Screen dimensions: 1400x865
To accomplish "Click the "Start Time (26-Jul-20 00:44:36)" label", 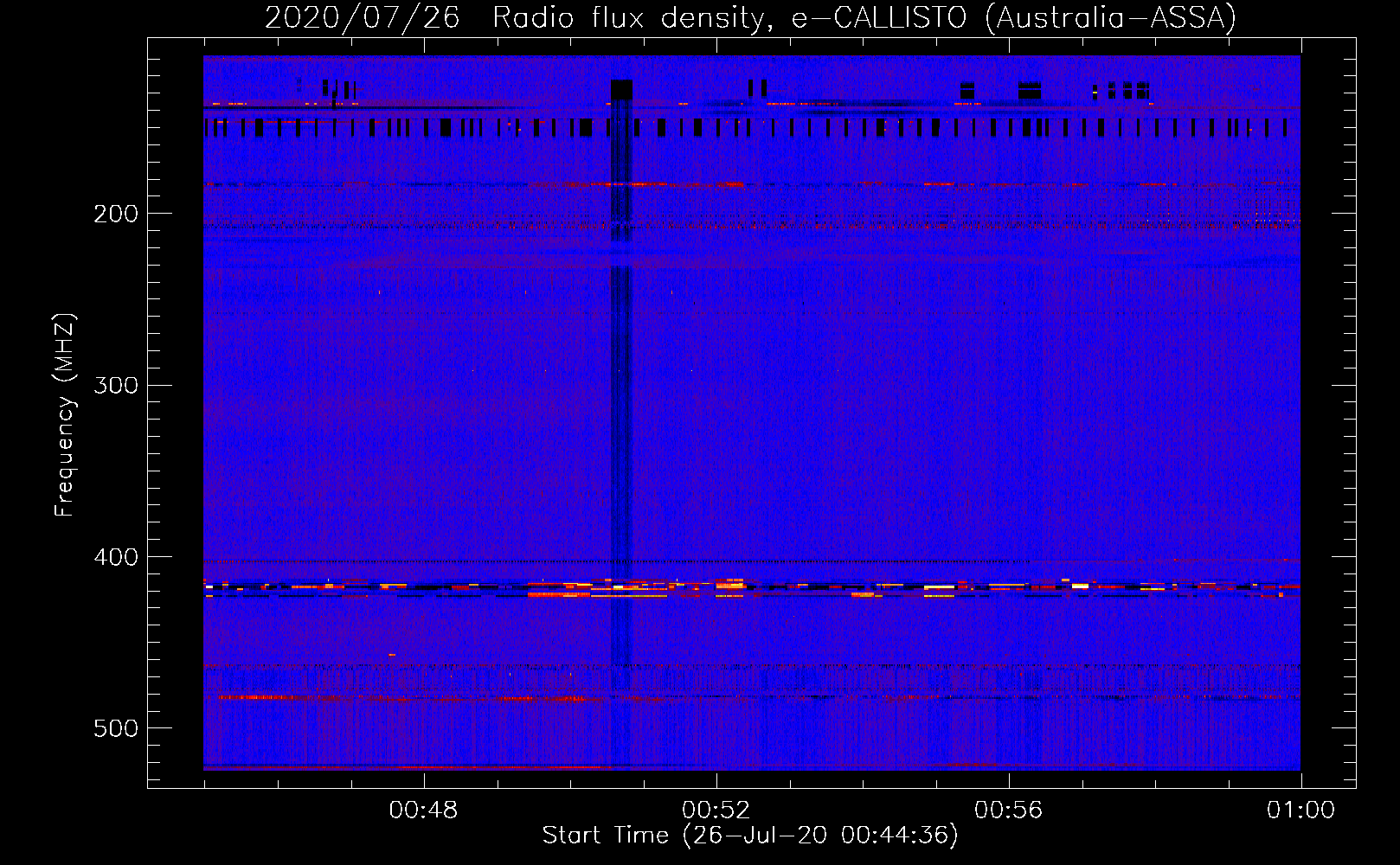I will [x=750, y=836].
